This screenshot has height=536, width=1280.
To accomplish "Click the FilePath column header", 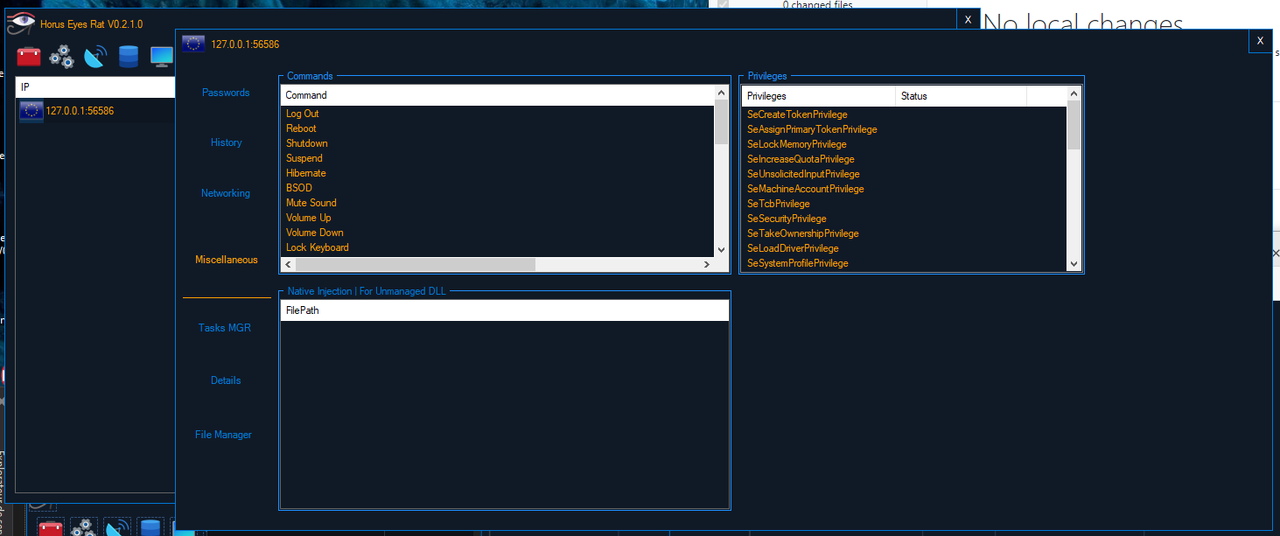I will [x=504, y=310].
